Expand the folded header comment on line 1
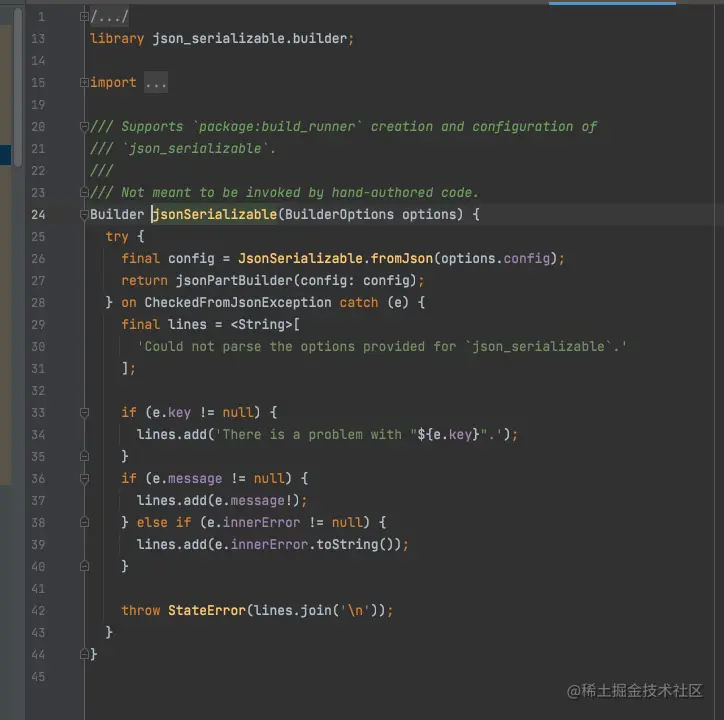724x720 pixels. [84, 17]
